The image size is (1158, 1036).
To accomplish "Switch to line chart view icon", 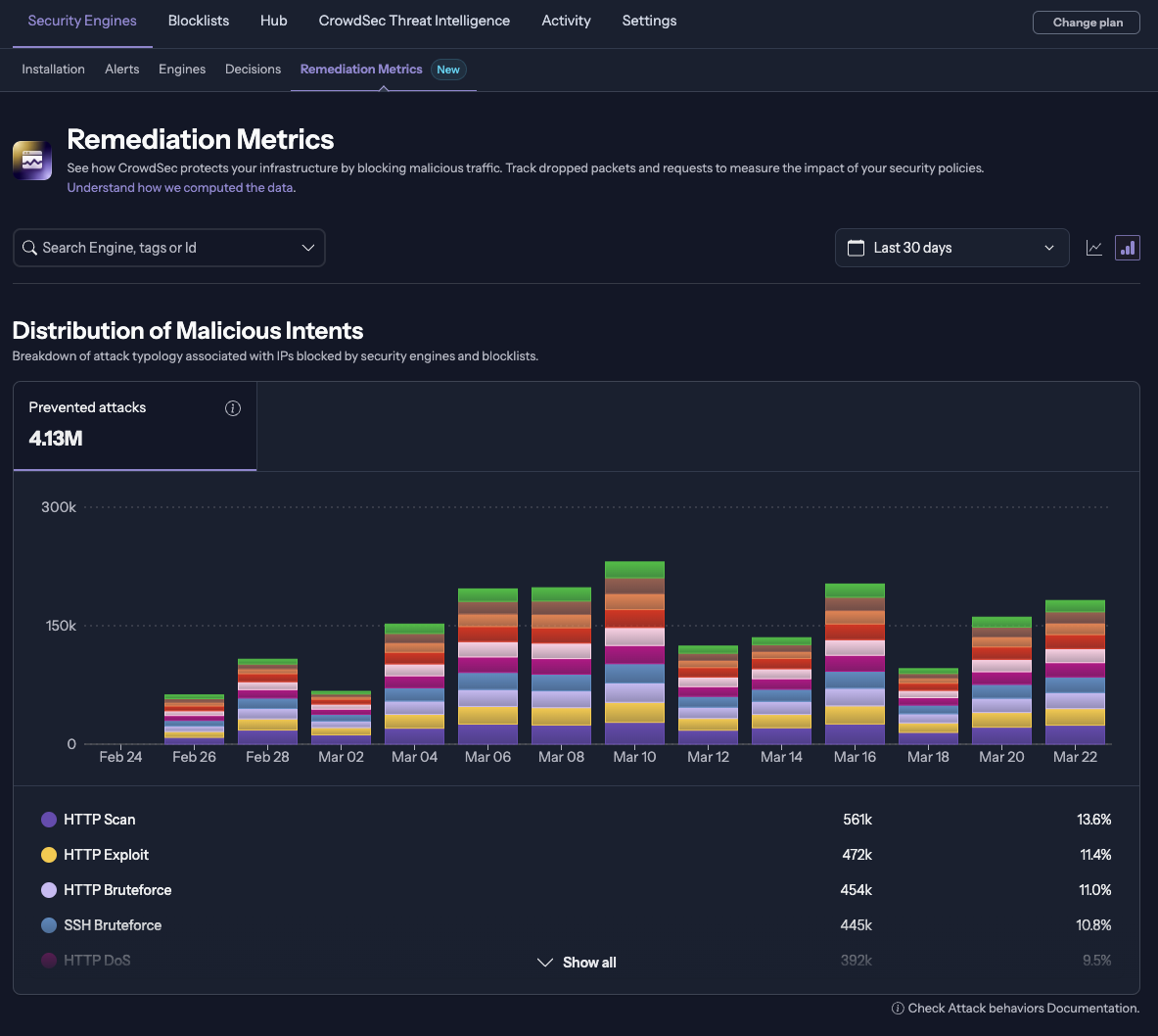I will pos(1094,248).
